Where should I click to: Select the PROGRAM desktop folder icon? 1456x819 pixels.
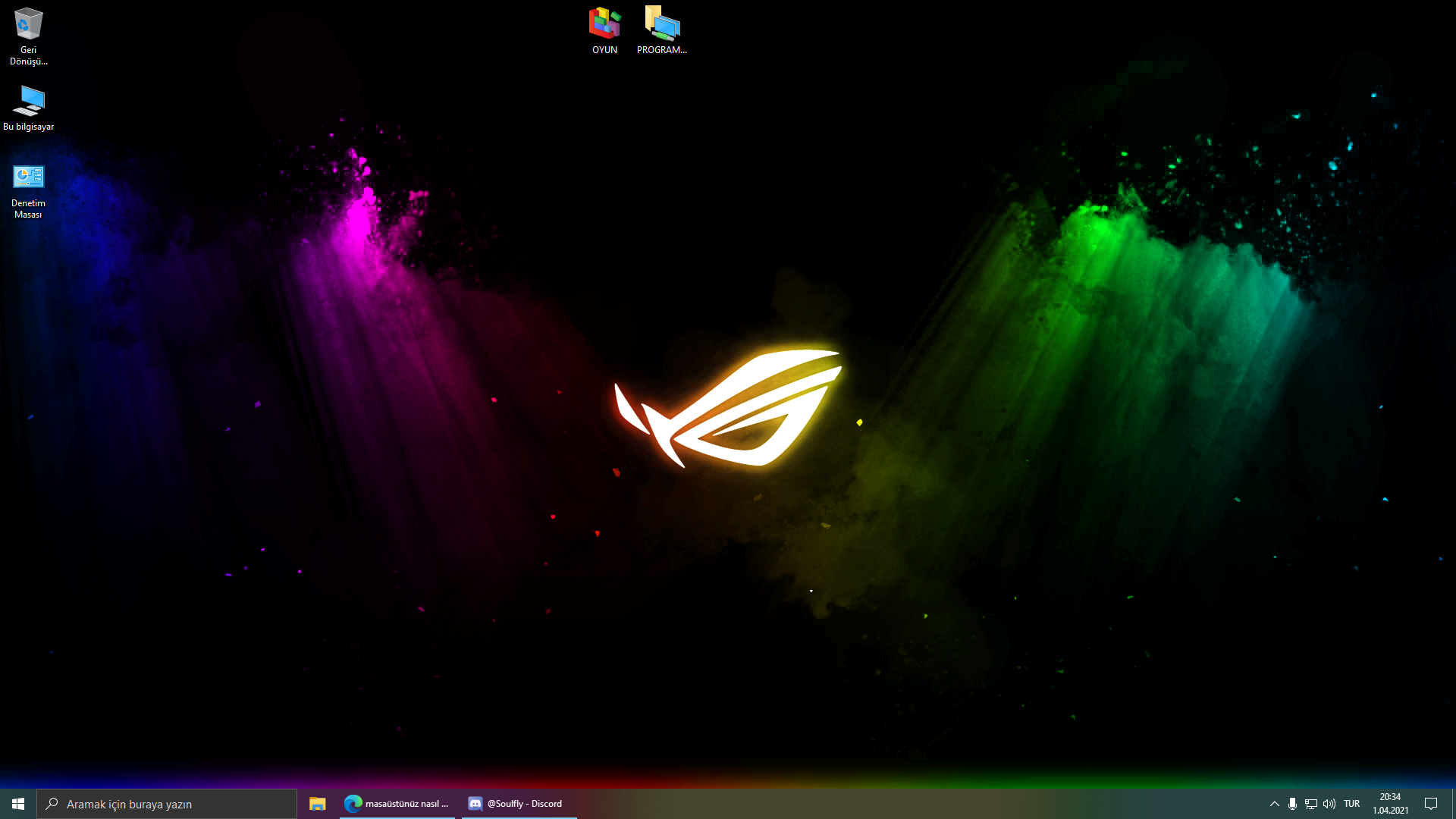click(x=662, y=30)
